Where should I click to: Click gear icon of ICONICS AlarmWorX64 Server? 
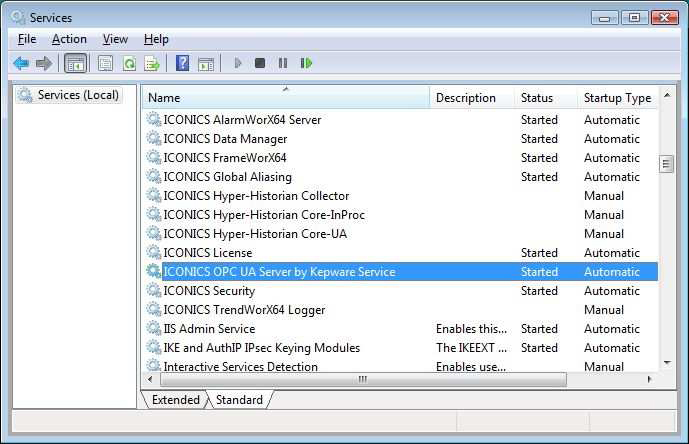154,120
